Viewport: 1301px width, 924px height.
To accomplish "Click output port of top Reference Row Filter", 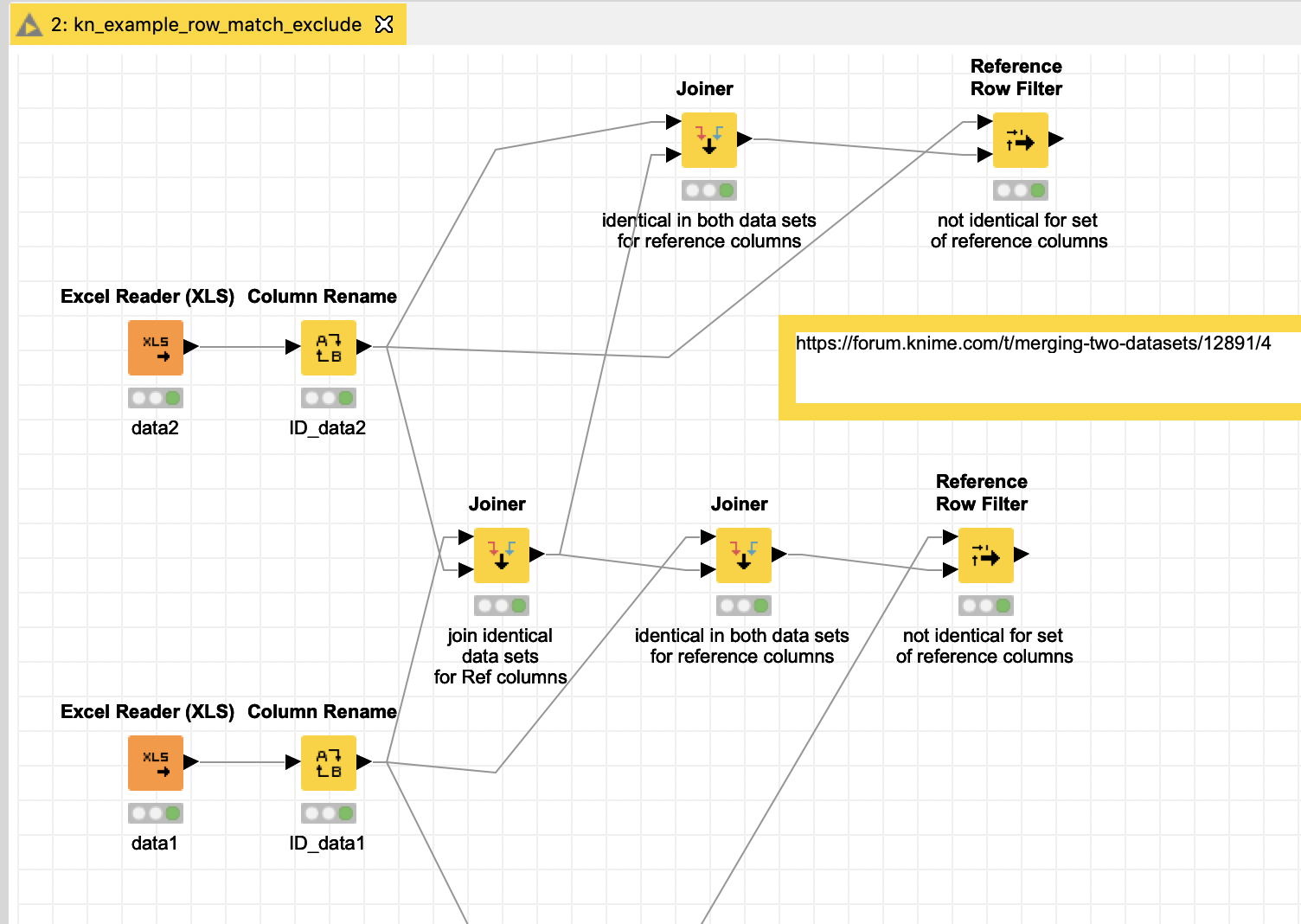I will point(1056,138).
